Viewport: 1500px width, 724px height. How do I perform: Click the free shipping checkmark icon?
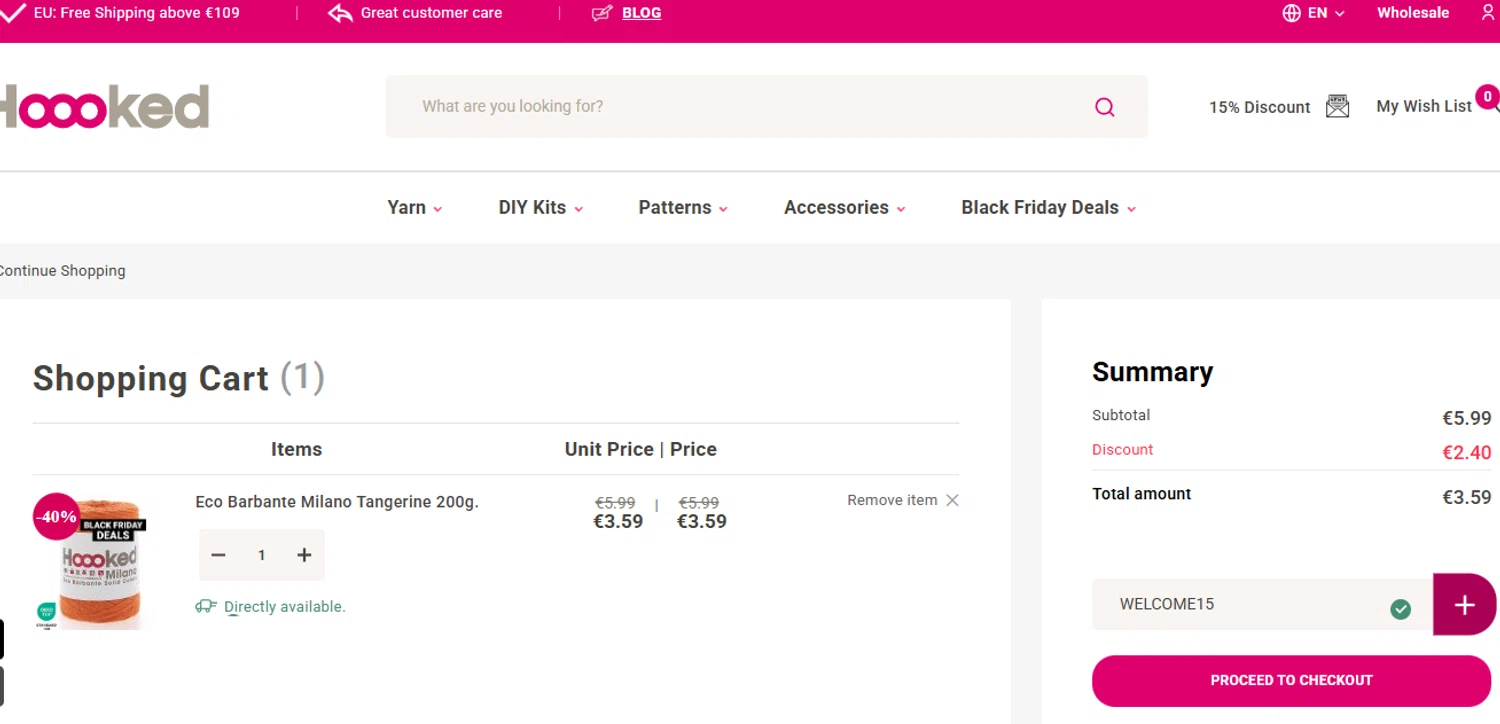tap(12, 13)
